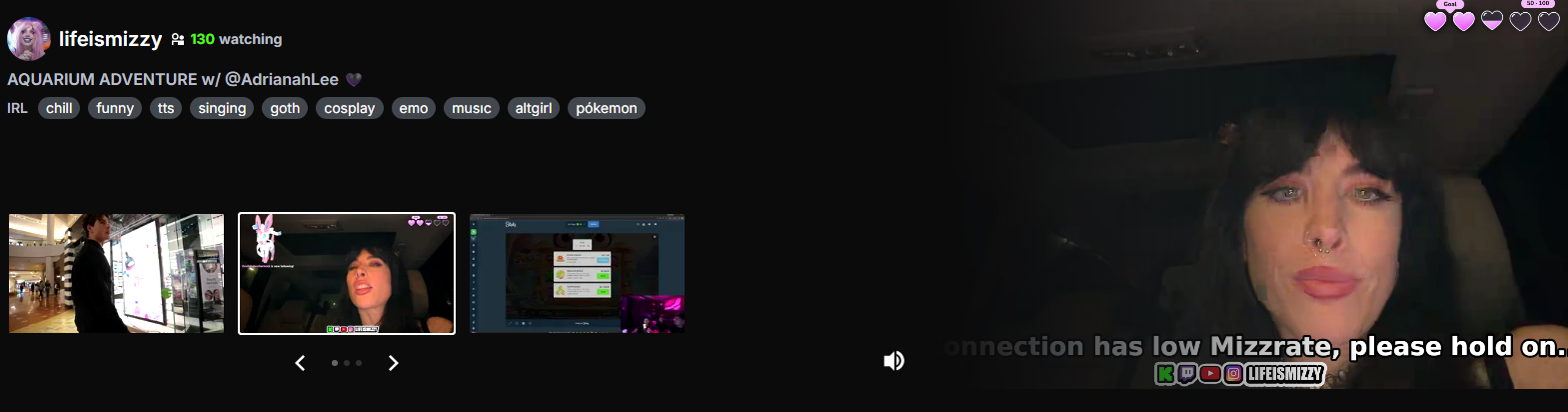Open the highlighted car stream thumbnail
1568x412 pixels.
tap(347, 273)
